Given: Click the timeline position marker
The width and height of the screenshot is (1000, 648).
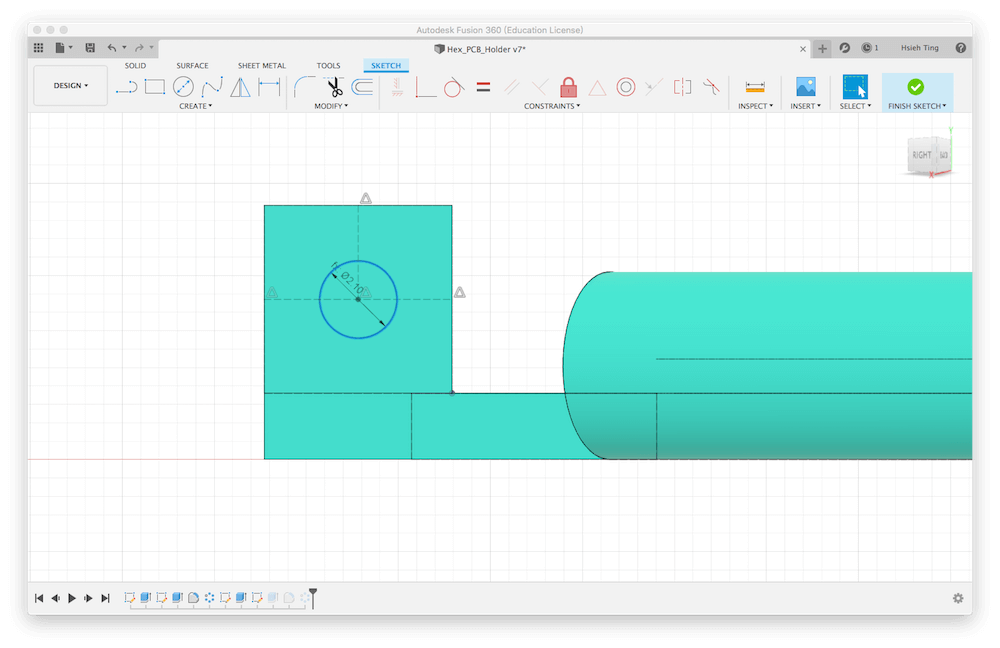Looking at the screenshot, I should [x=313, y=597].
